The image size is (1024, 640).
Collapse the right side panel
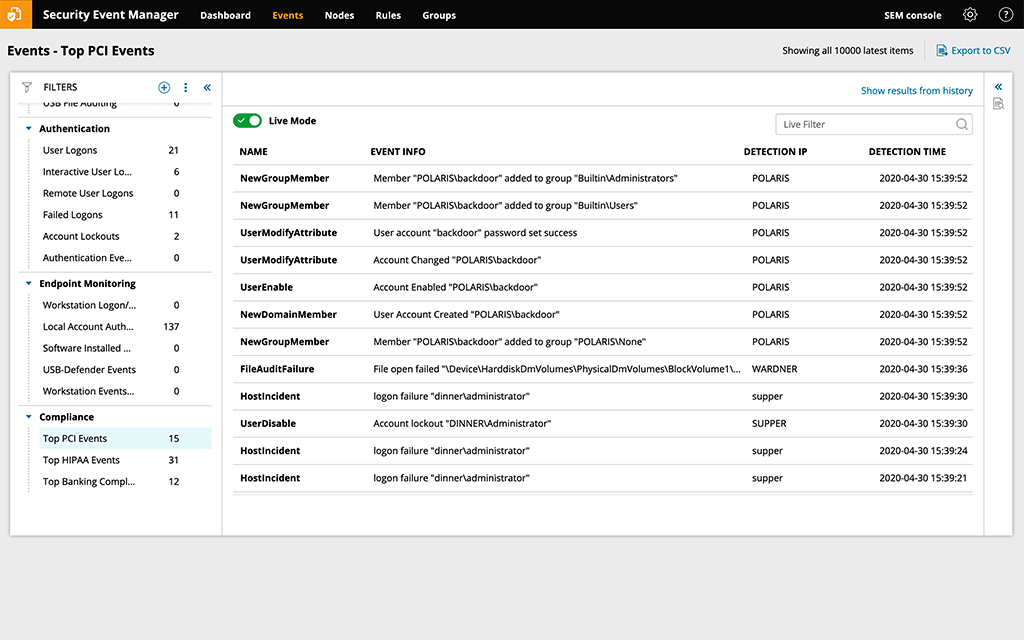tap(997, 85)
